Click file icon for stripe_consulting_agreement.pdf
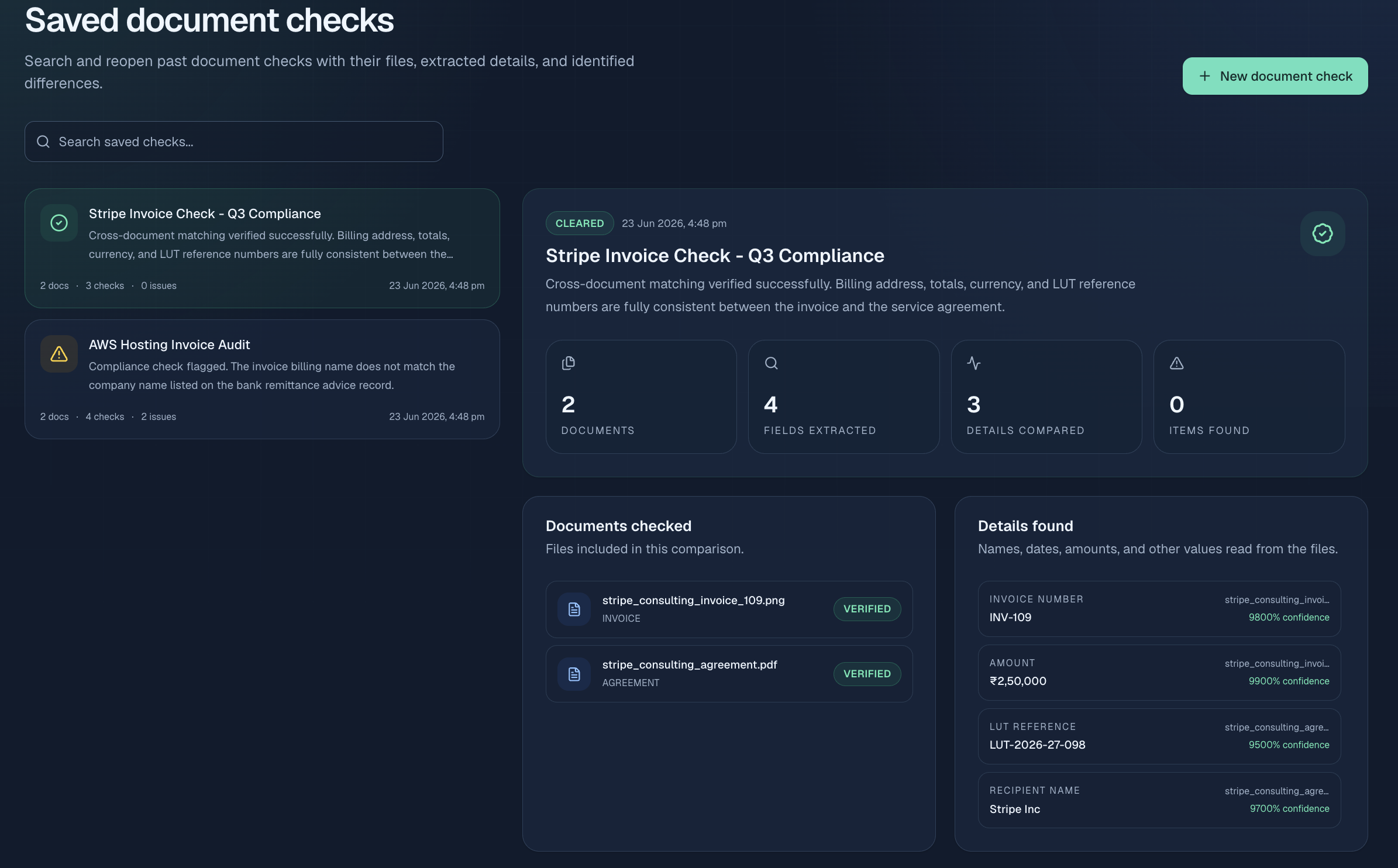 coord(574,674)
